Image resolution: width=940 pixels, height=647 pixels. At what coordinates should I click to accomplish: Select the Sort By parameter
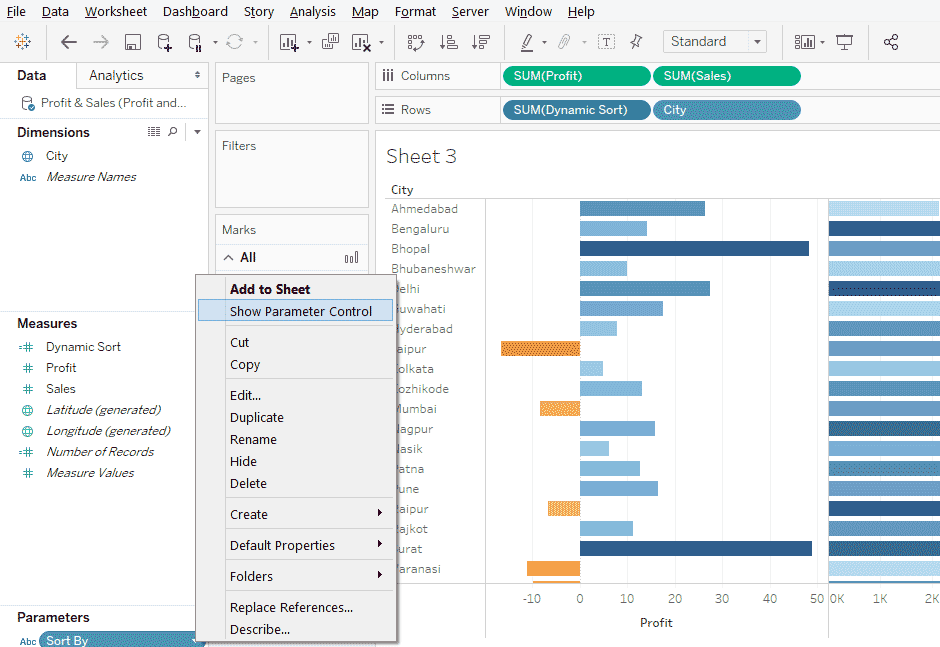118,639
